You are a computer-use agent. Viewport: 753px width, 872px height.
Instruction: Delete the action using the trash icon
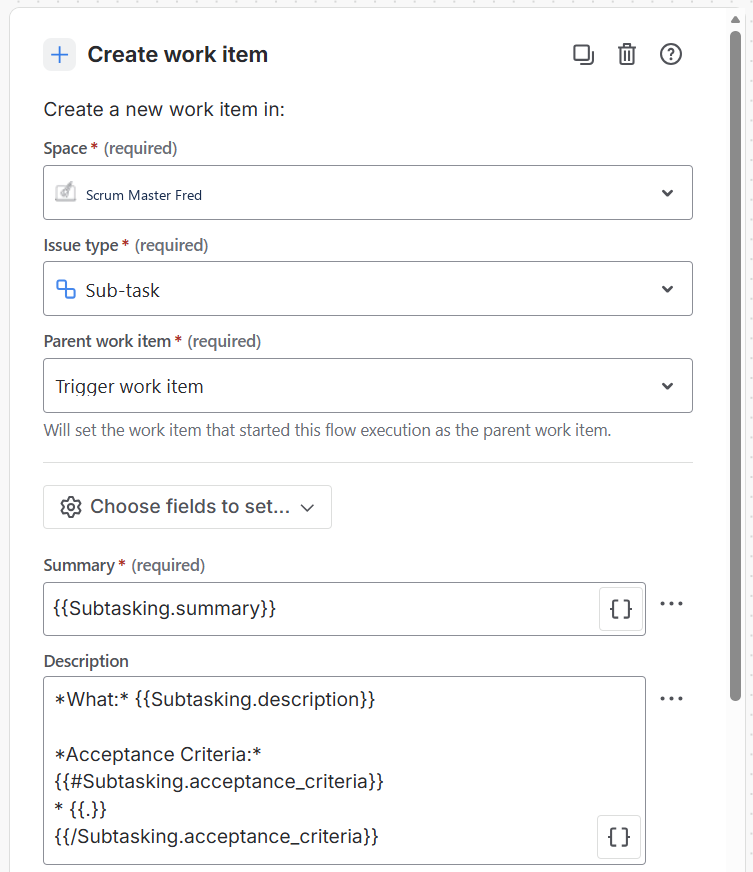tap(627, 54)
